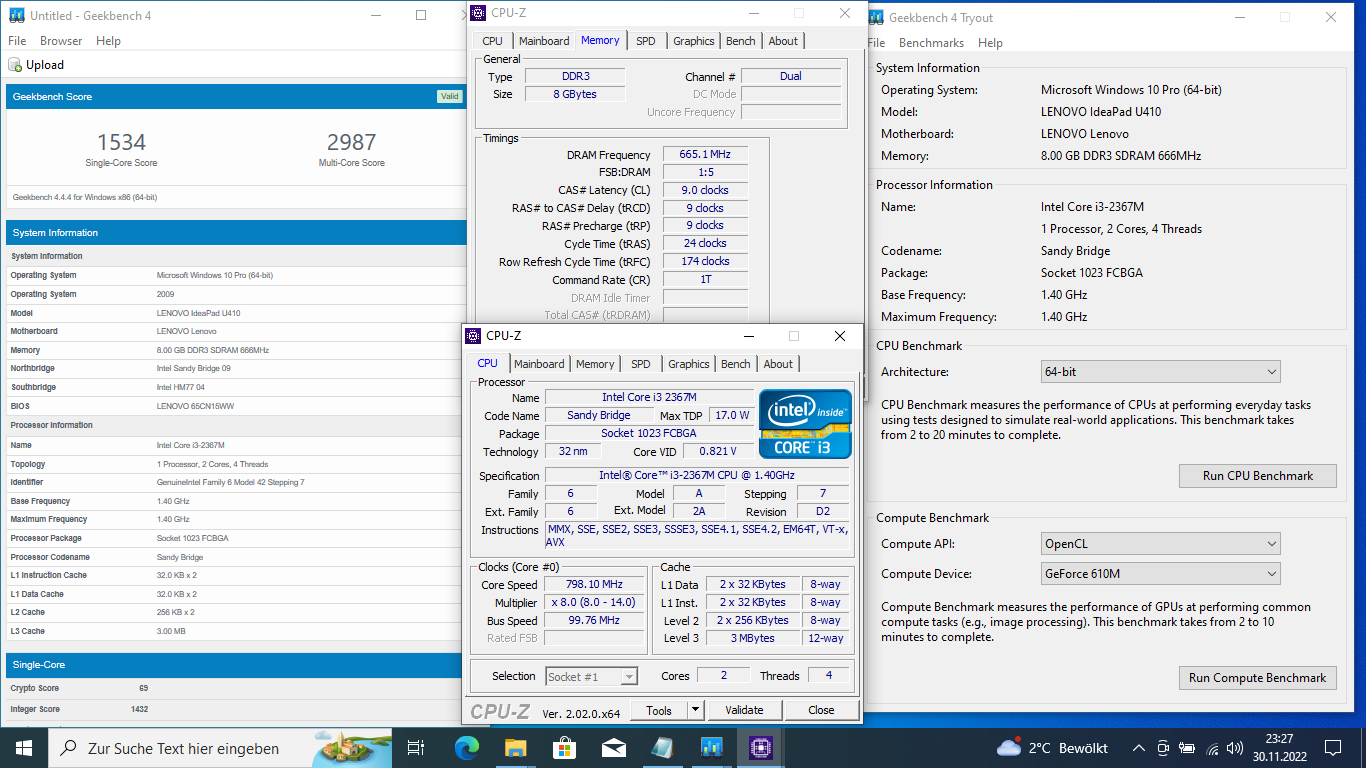The image size is (1366, 768).
Task: Switch to Mainboard tab in front CPU-Z
Action: pos(539,364)
